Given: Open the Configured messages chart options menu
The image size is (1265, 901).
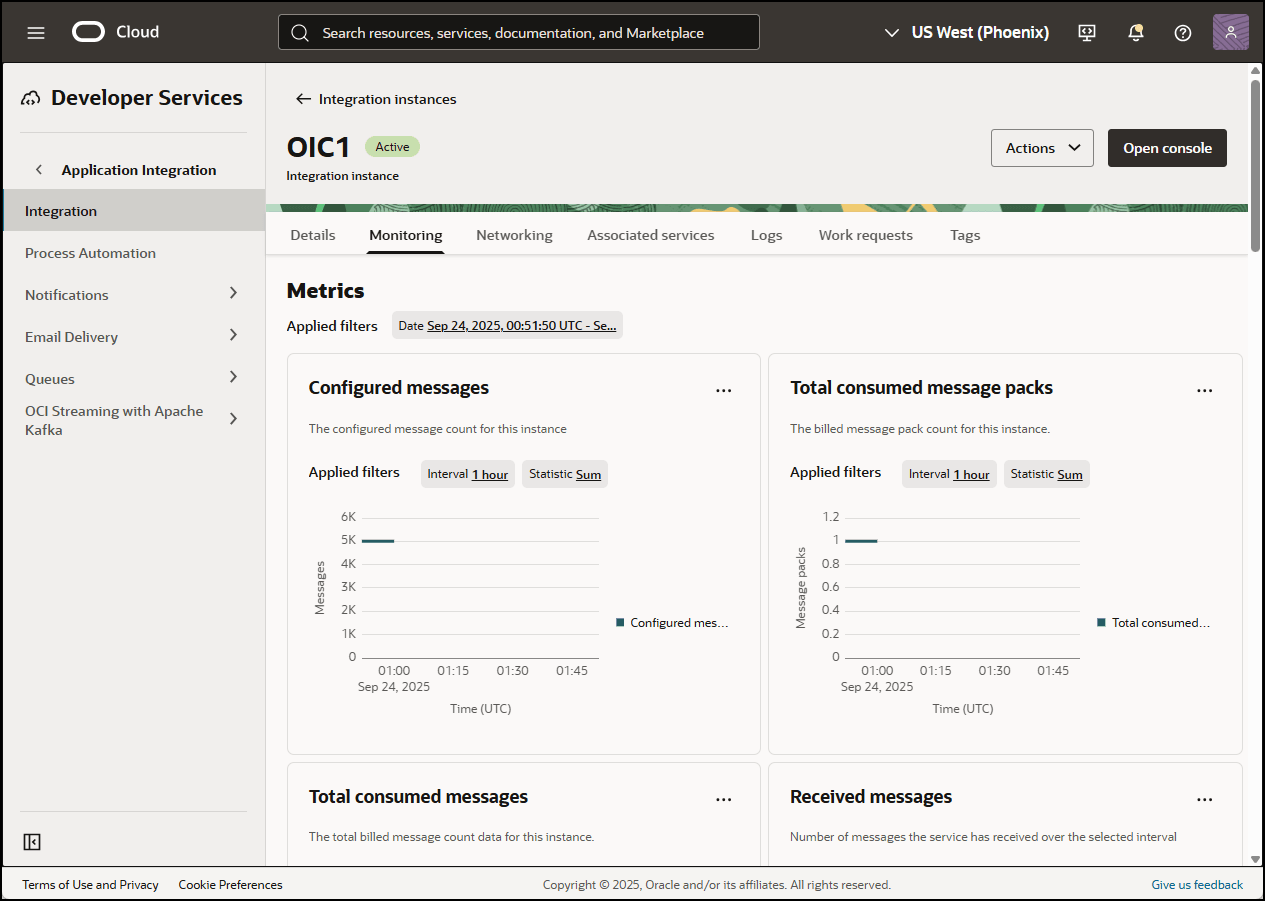Looking at the screenshot, I should pyautogui.click(x=724, y=389).
